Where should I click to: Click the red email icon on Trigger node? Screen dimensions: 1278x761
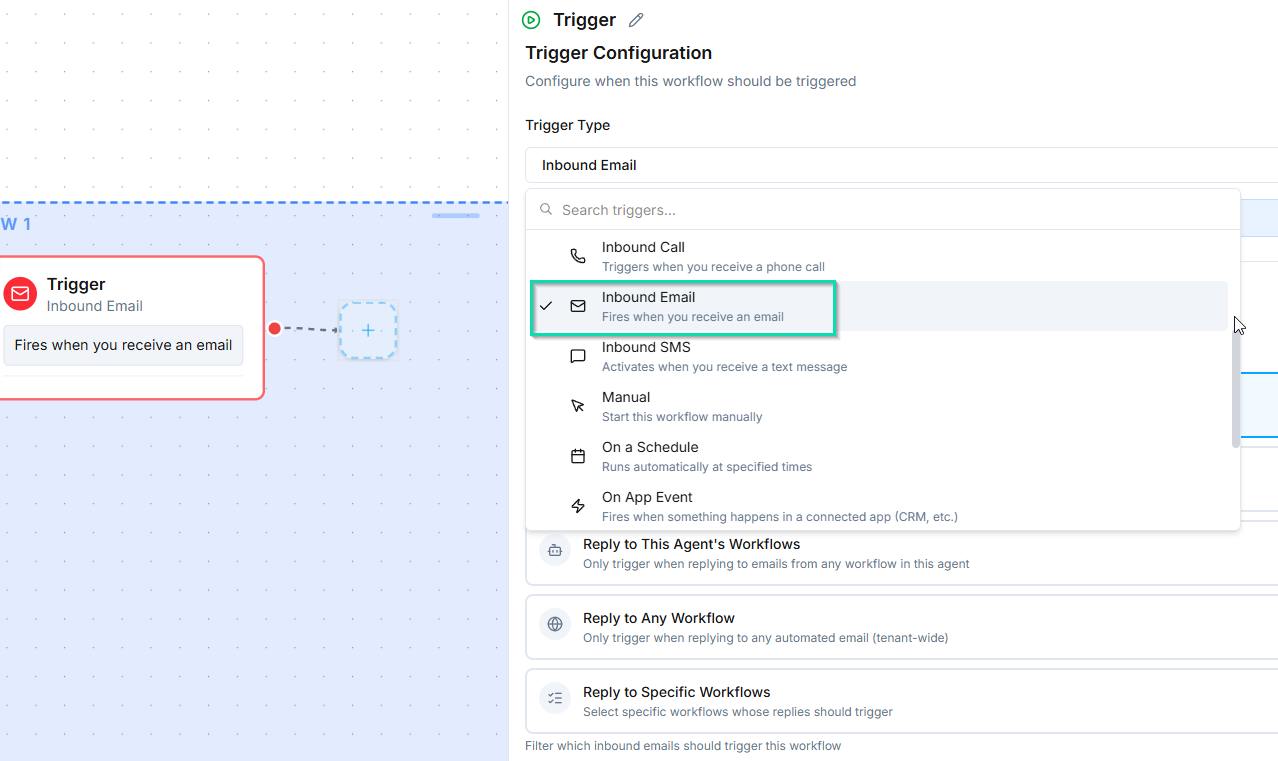pyautogui.click(x=20, y=294)
